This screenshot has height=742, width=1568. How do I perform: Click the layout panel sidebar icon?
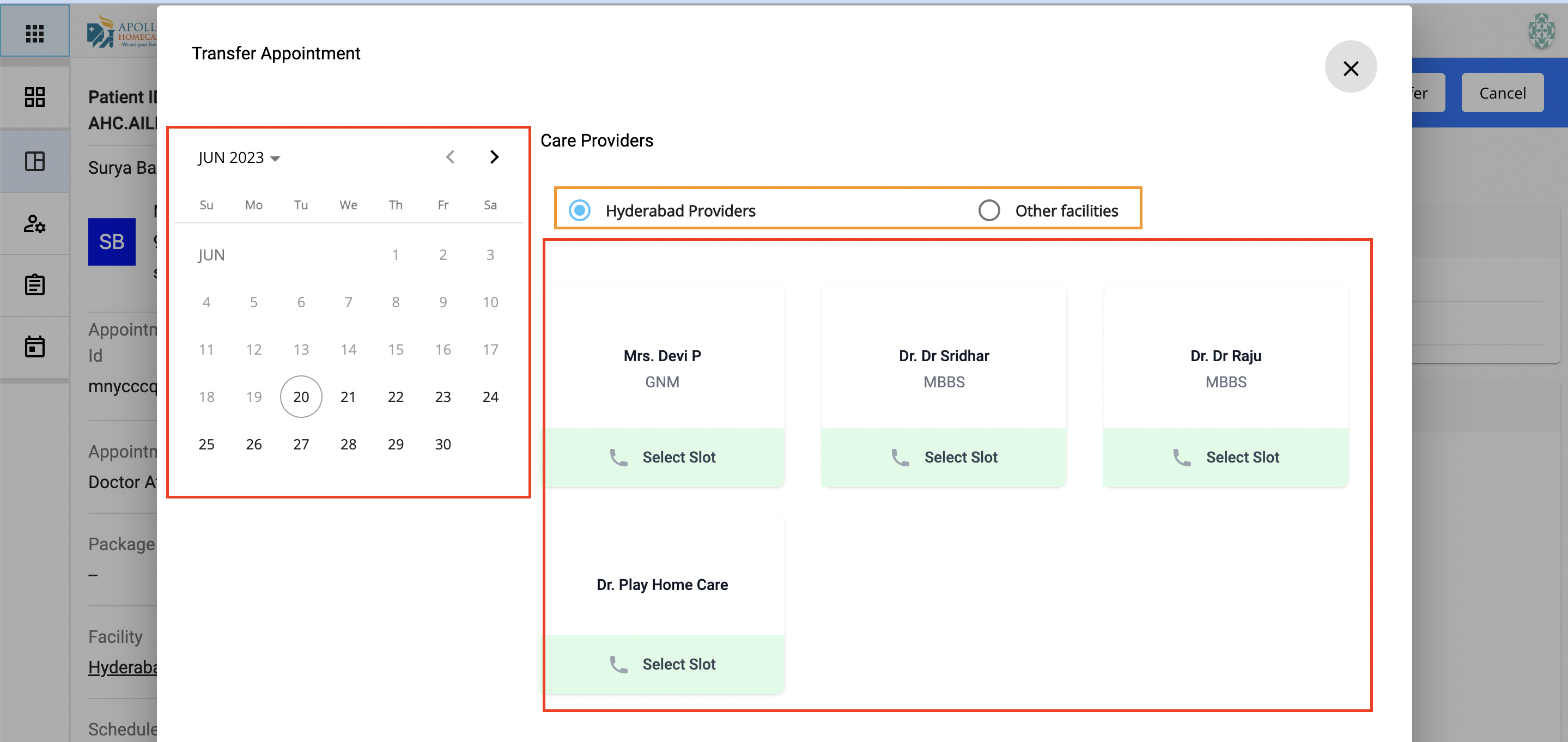35,161
